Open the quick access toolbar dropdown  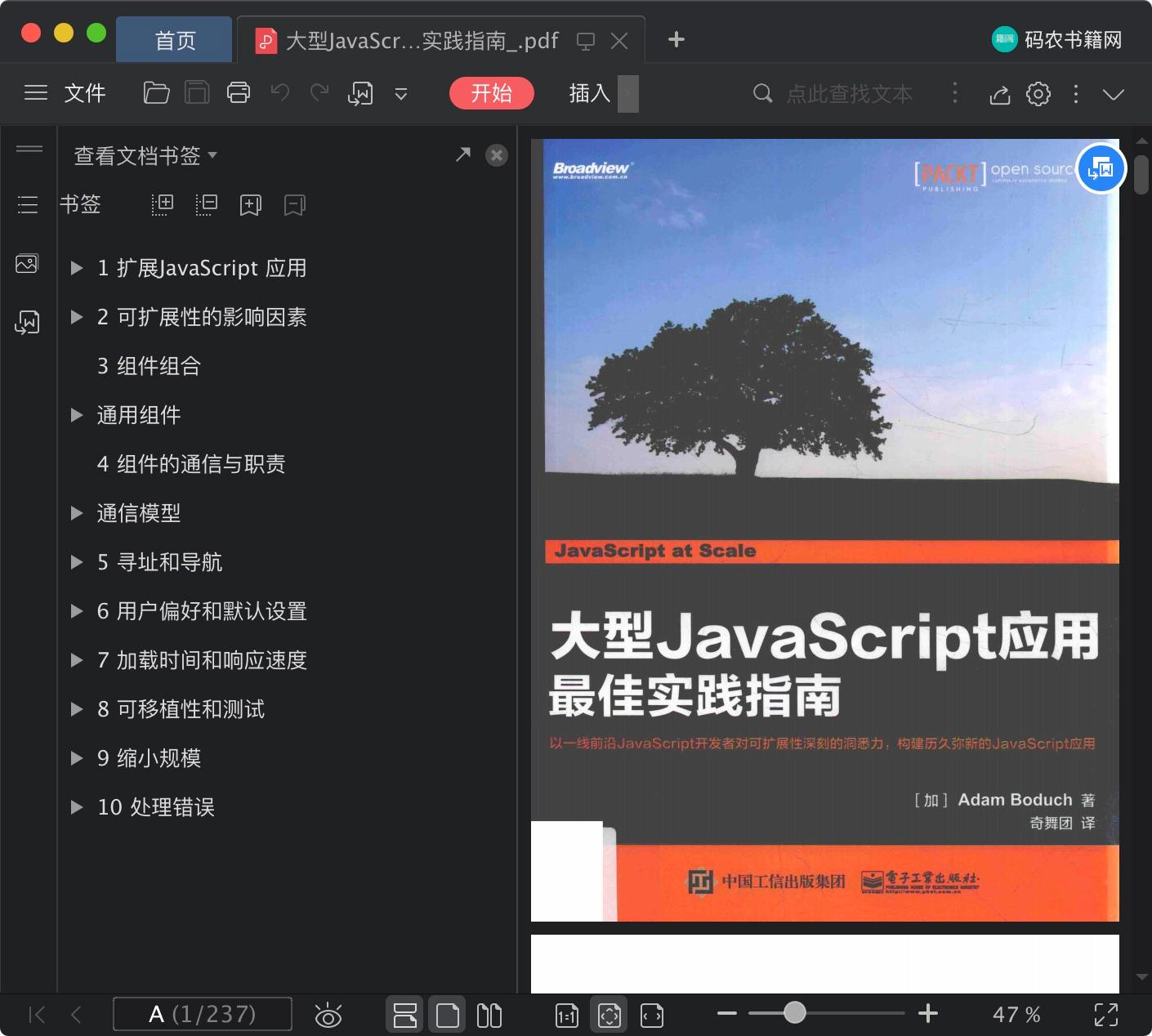pyautogui.click(x=401, y=94)
